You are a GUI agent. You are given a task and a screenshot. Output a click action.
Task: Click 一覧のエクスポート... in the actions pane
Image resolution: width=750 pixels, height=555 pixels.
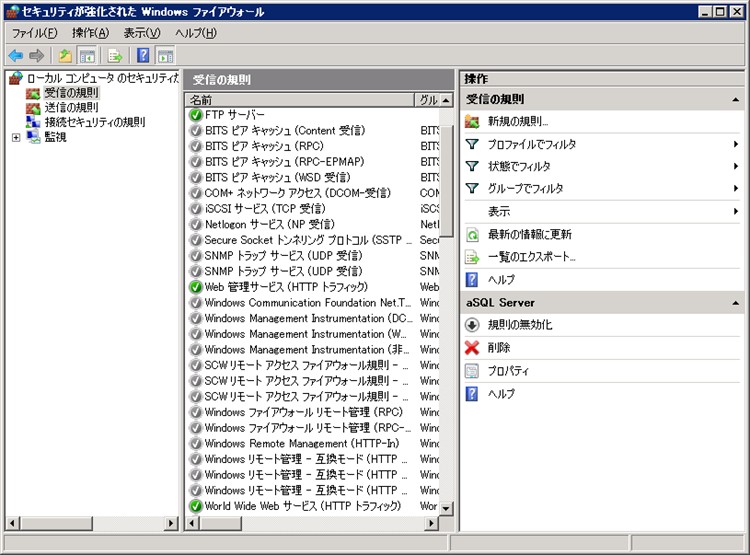point(531,257)
